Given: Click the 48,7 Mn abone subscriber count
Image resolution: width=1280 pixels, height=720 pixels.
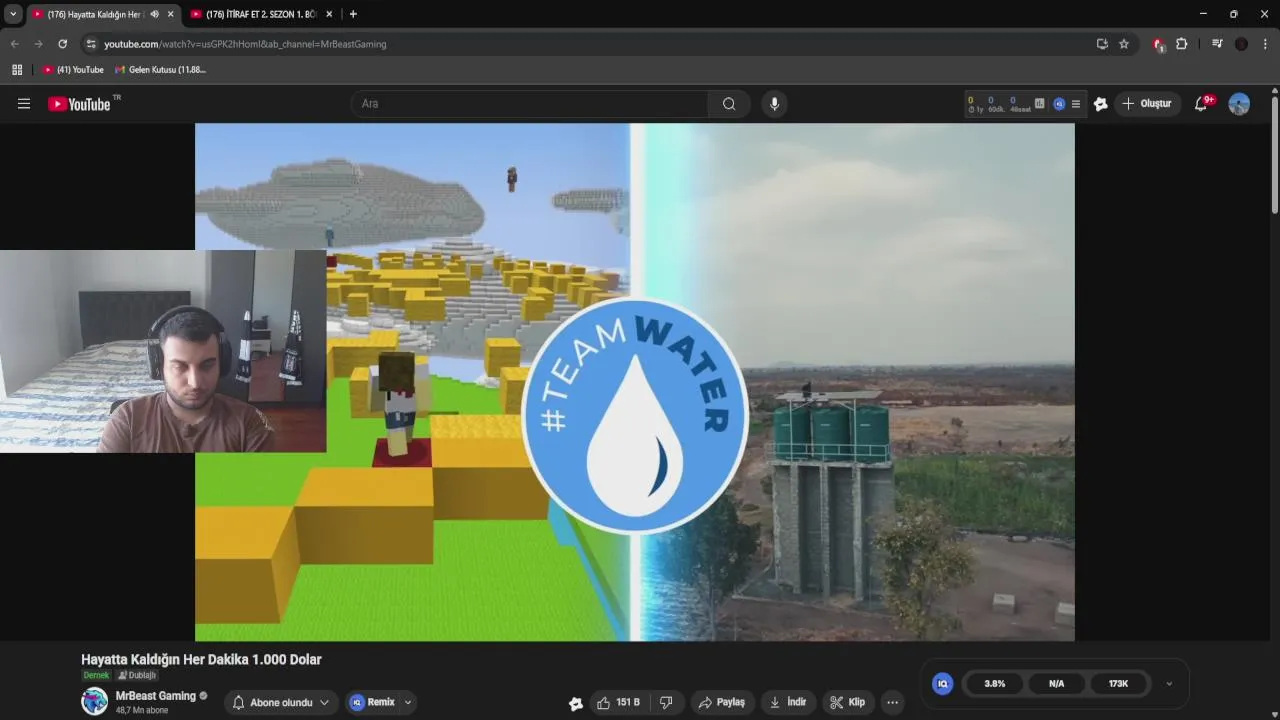Looking at the screenshot, I should (142, 710).
